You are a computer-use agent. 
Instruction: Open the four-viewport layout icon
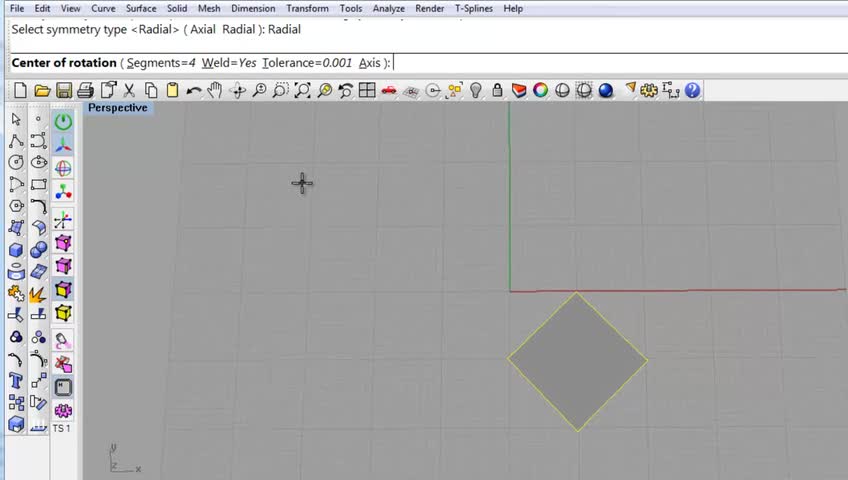(367, 90)
